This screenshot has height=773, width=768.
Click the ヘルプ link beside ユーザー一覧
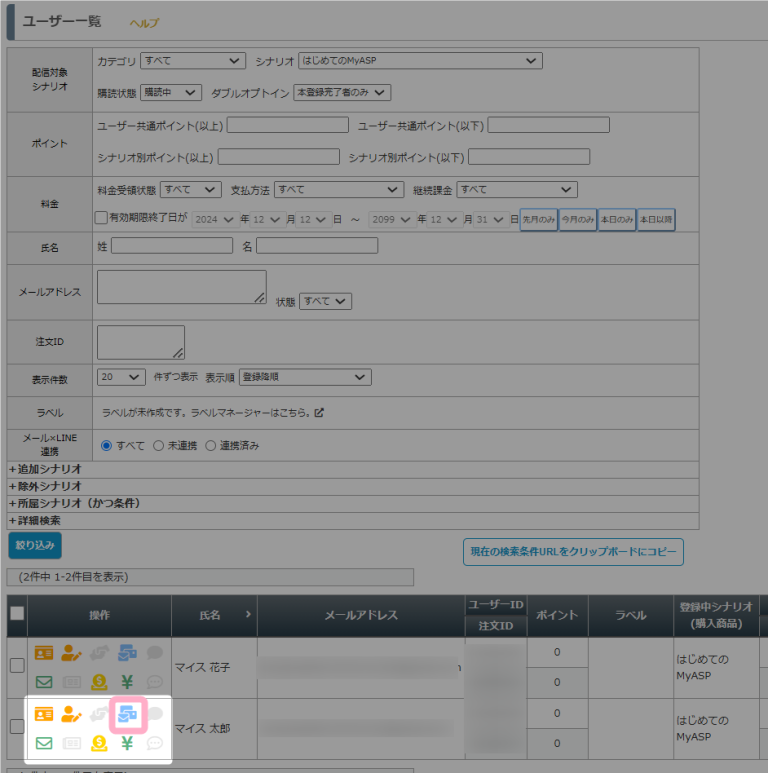[144, 22]
